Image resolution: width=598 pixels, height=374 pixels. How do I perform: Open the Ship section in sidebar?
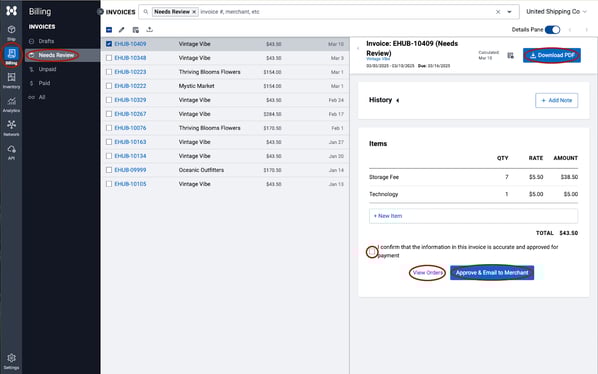[11, 32]
